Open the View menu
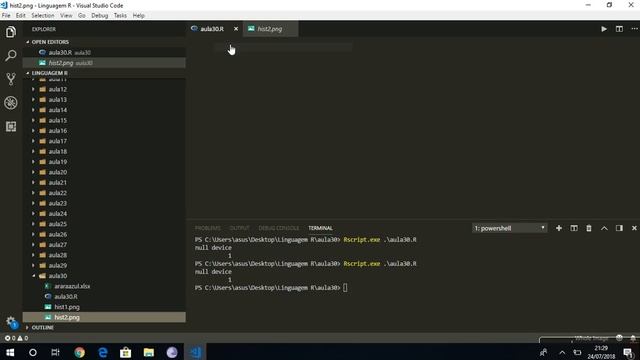Screen dimensions: 640x360 click(x=66, y=16)
